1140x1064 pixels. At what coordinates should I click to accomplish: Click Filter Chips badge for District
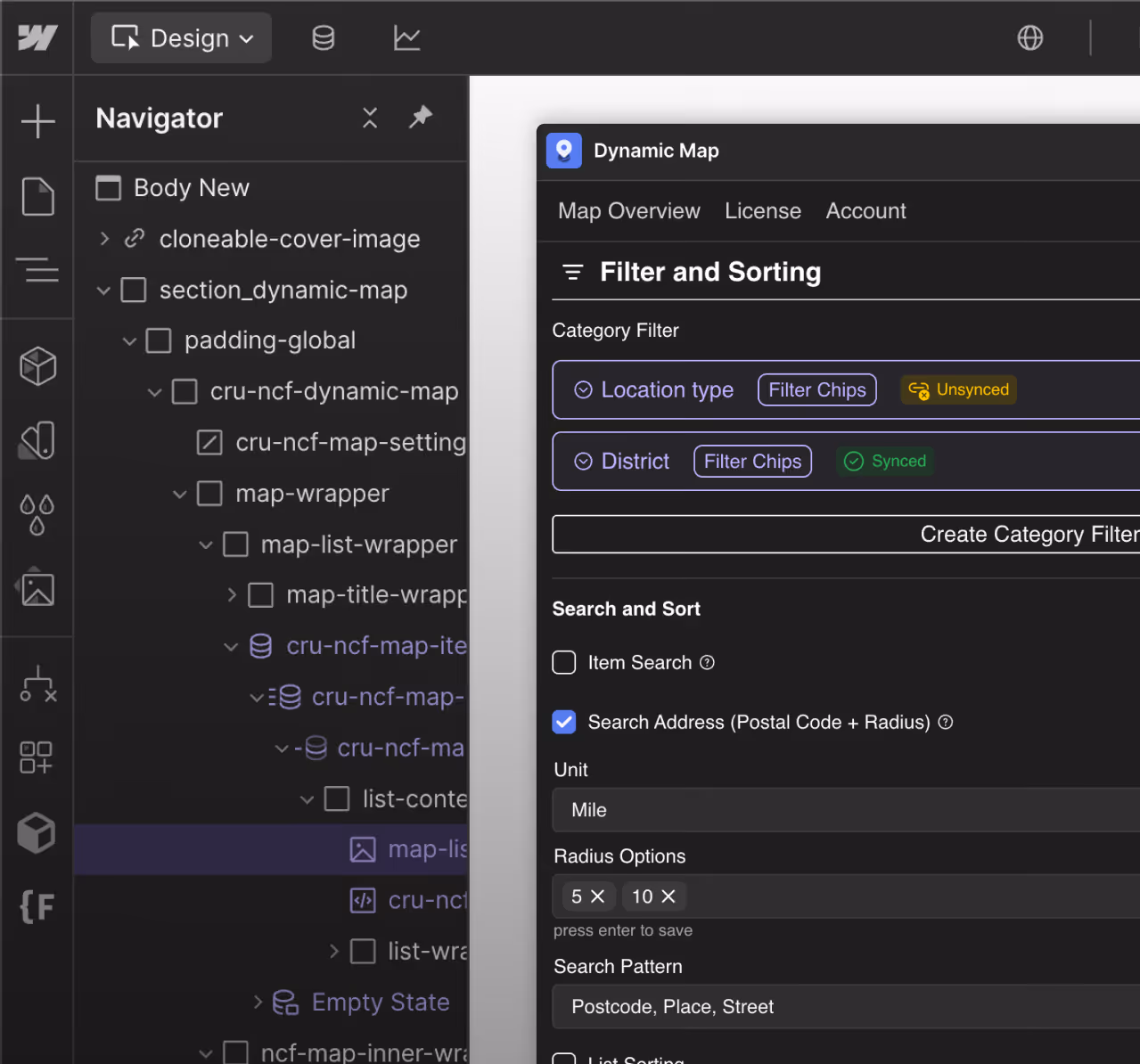(753, 461)
